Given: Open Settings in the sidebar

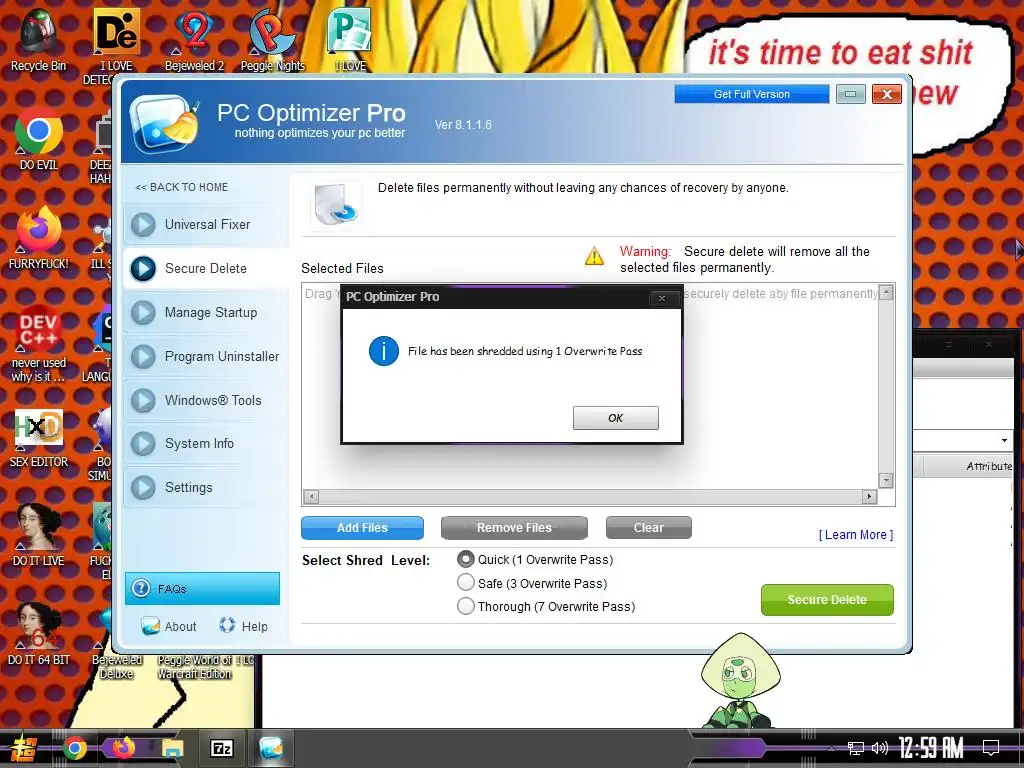Looking at the screenshot, I should click(x=206, y=487).
